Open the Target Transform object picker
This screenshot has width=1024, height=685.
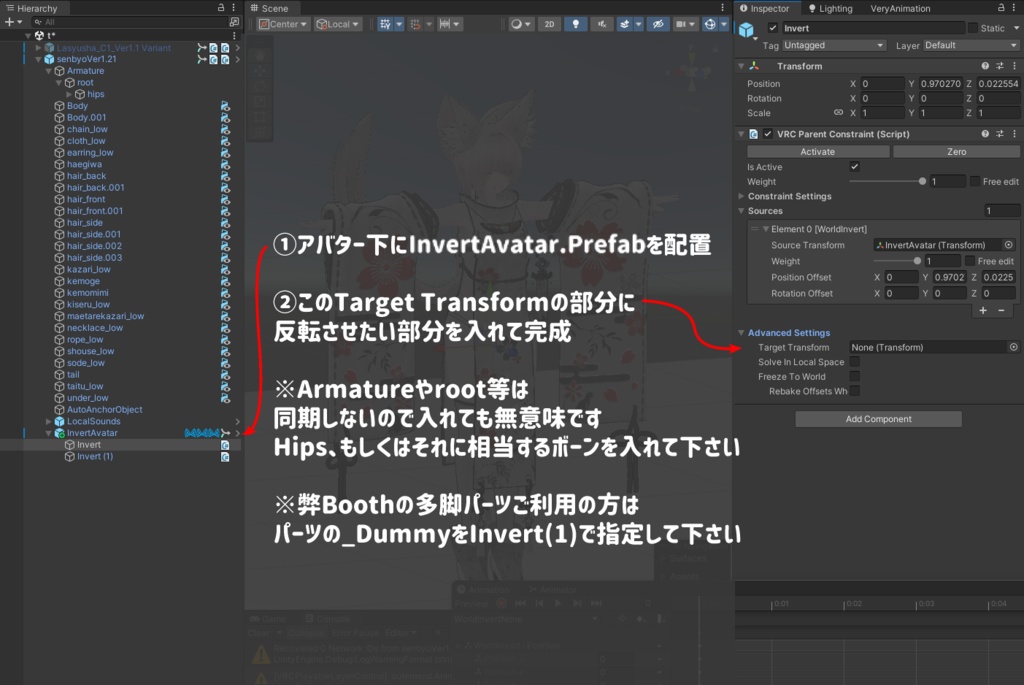[x=1012, y=347]
